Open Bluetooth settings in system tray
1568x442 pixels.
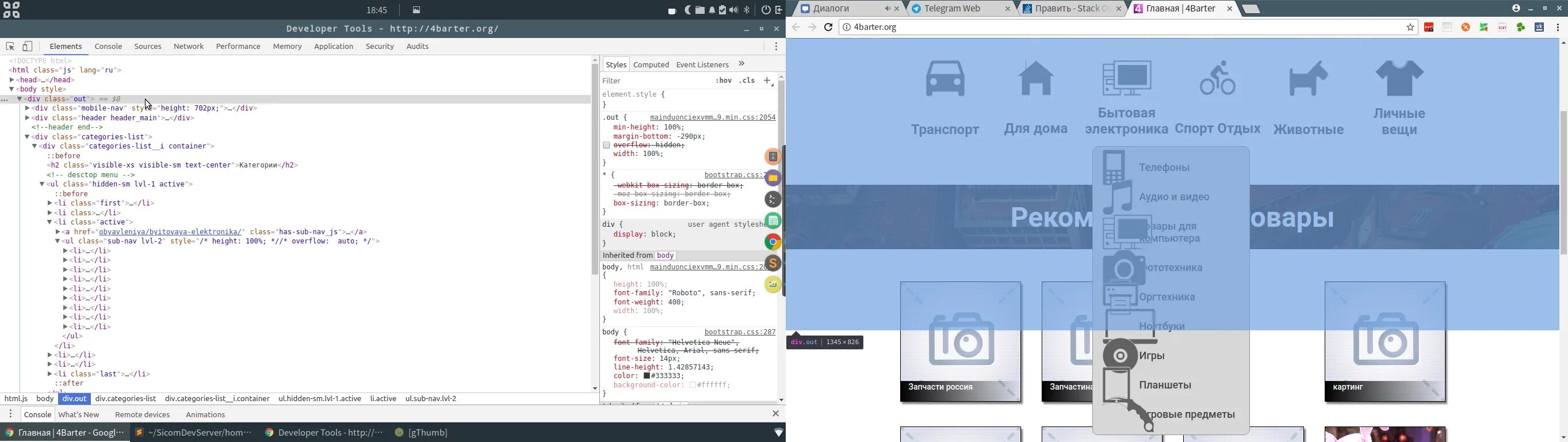tap(747, 10)
